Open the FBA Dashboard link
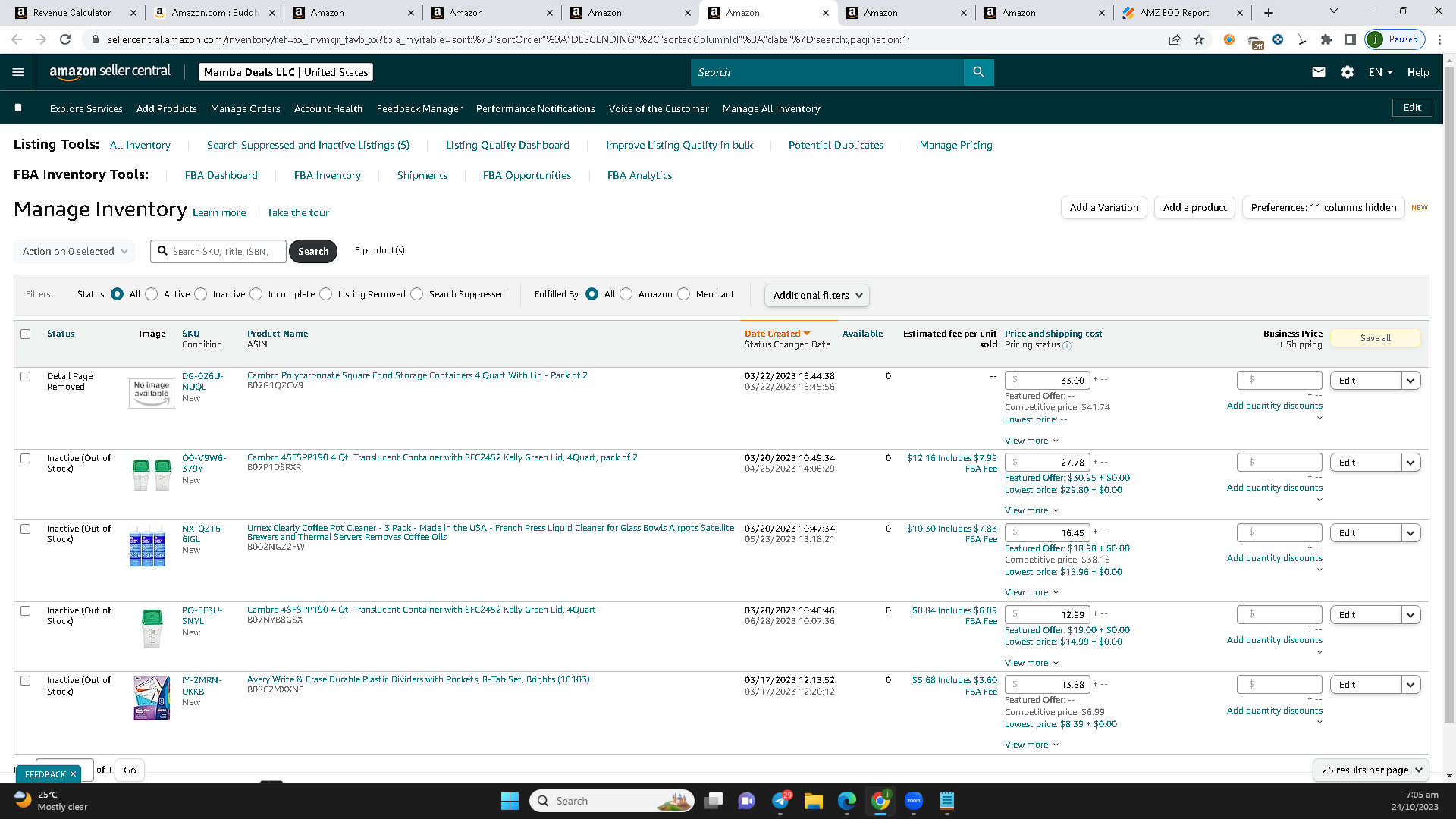1456x819 pixels. tap(221, 175)
